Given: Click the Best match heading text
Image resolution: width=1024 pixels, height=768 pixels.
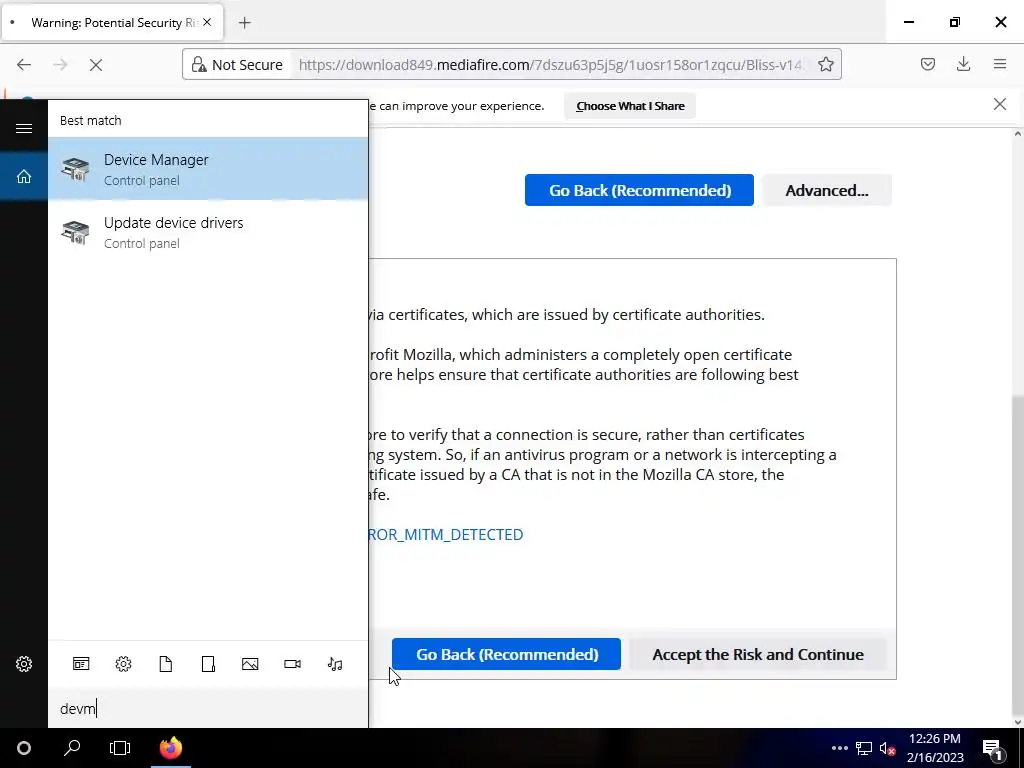Looking at the screenshot, I should [x=91, y=120].
